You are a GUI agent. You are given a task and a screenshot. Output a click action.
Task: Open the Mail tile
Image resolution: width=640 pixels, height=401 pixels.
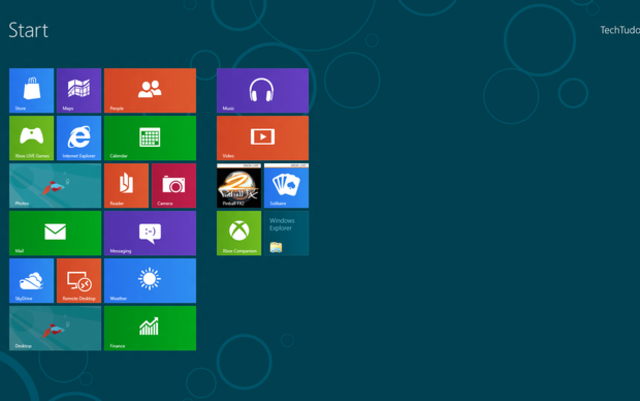[55, 233]
